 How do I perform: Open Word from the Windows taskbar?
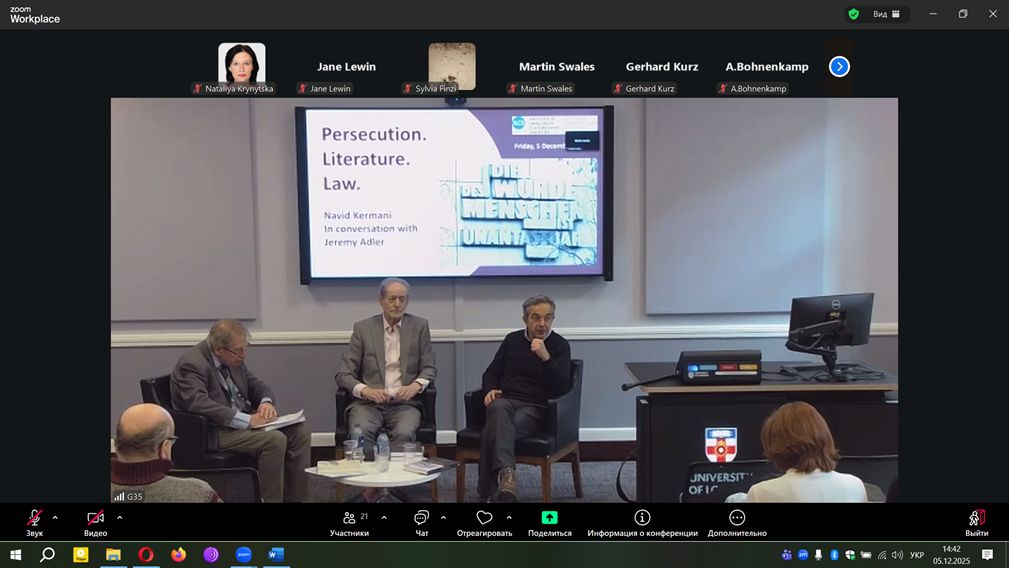[x=276, y=555]
